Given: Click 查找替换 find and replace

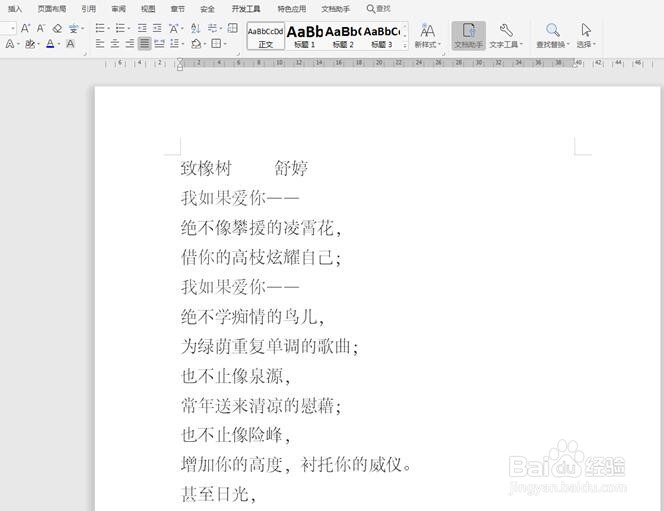Looking at the screenshot, I should click(553, 36).
